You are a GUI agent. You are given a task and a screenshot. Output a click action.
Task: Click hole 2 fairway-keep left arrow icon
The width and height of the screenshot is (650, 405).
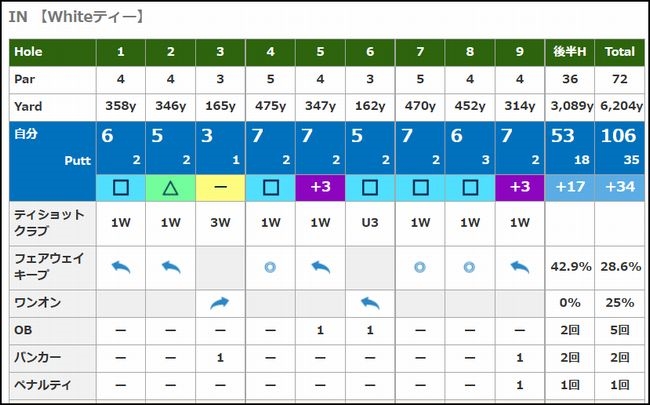(171, 266)
